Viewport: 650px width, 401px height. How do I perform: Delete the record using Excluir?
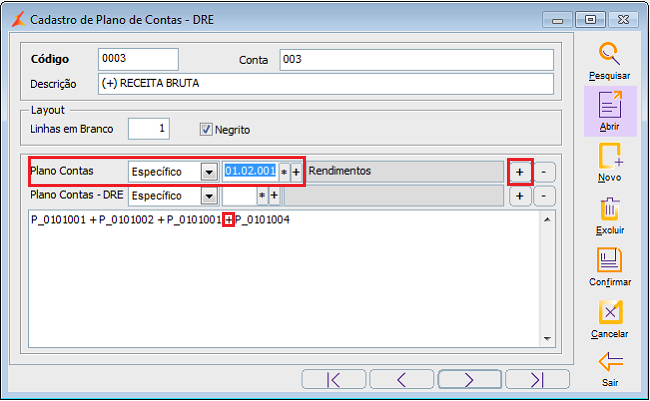[610, 216]
